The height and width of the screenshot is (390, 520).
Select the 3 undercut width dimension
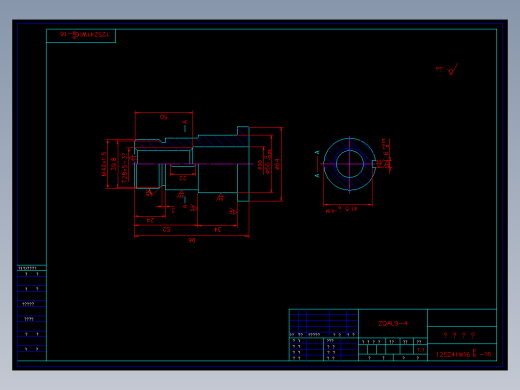(x=173, y=210)
